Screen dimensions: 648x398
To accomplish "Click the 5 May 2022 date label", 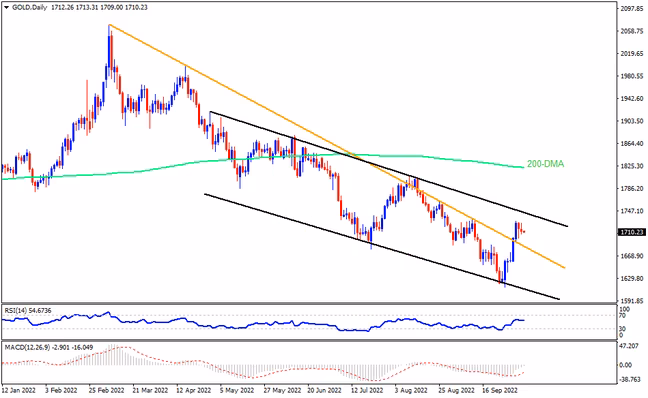I will click(237, 390).
